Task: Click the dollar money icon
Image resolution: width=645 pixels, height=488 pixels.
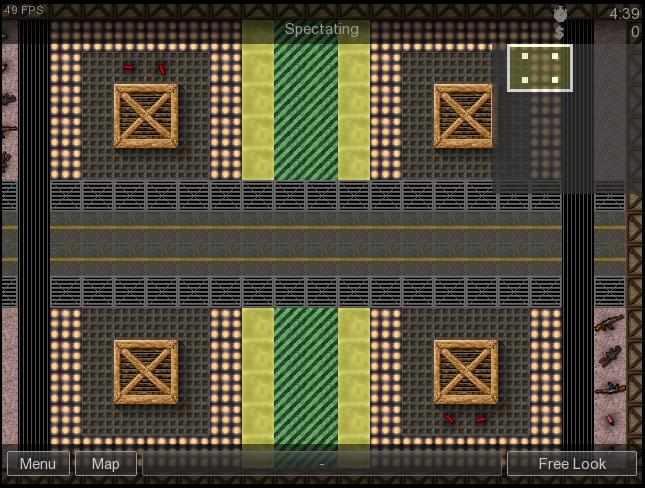Action: pos(559,32)
